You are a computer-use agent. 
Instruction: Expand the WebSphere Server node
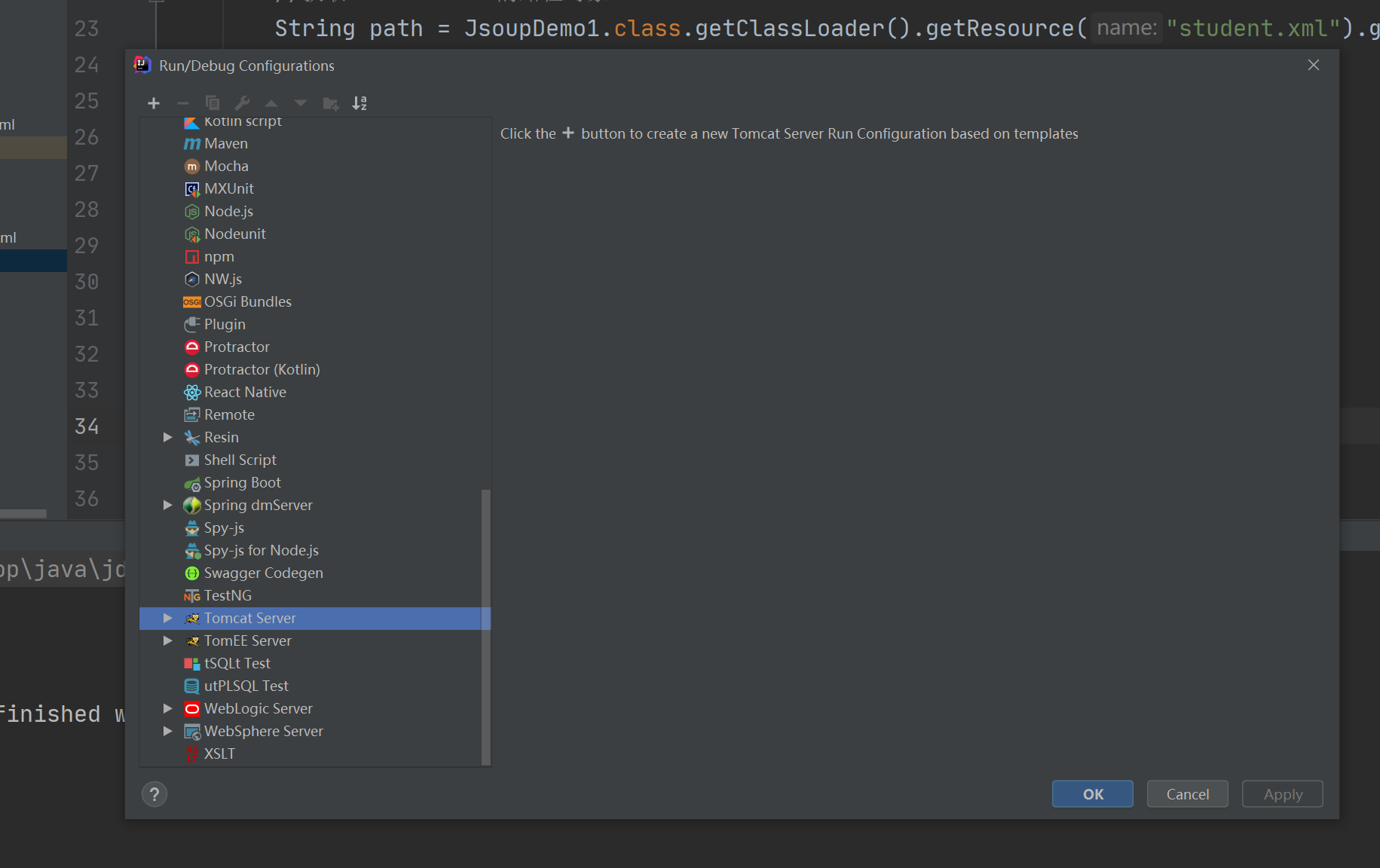pyautogui.click(x=168, y=731)
